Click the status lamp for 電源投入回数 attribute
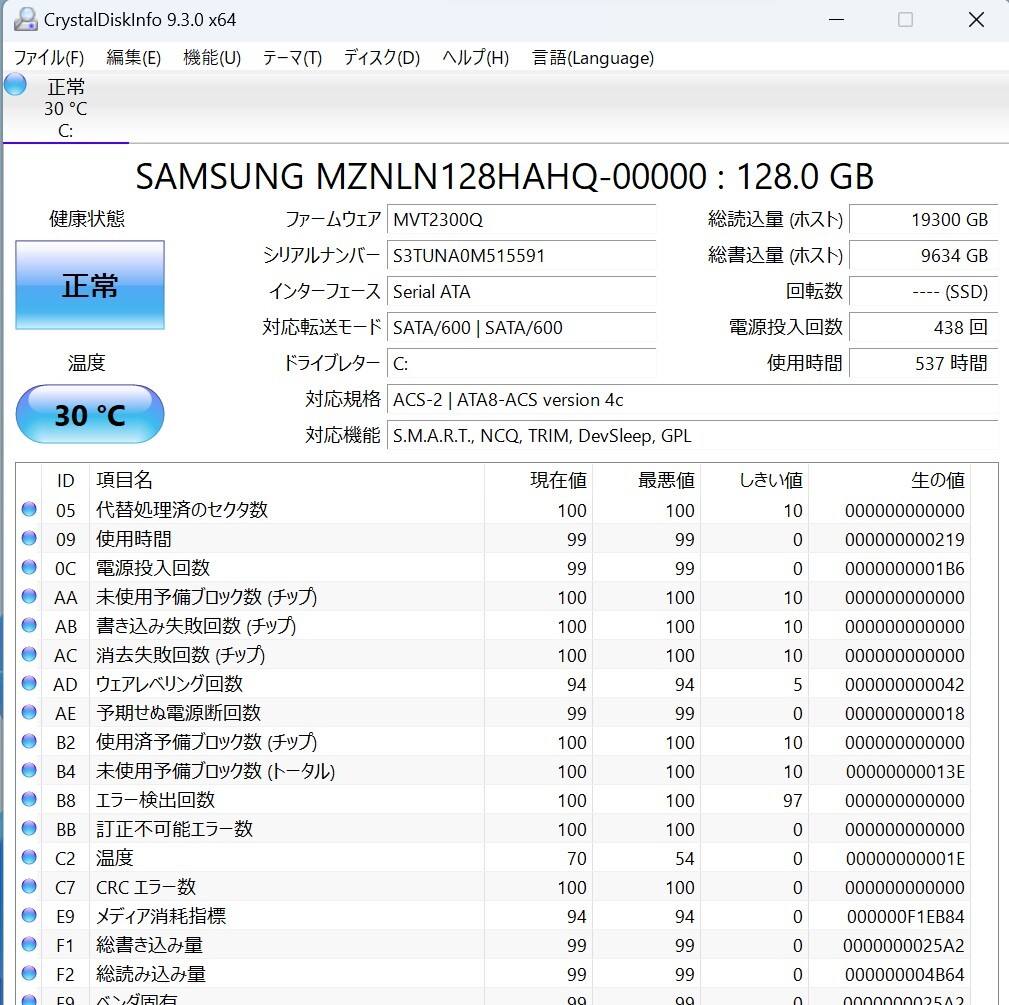 pyautogui.click(x=28, y=568)
